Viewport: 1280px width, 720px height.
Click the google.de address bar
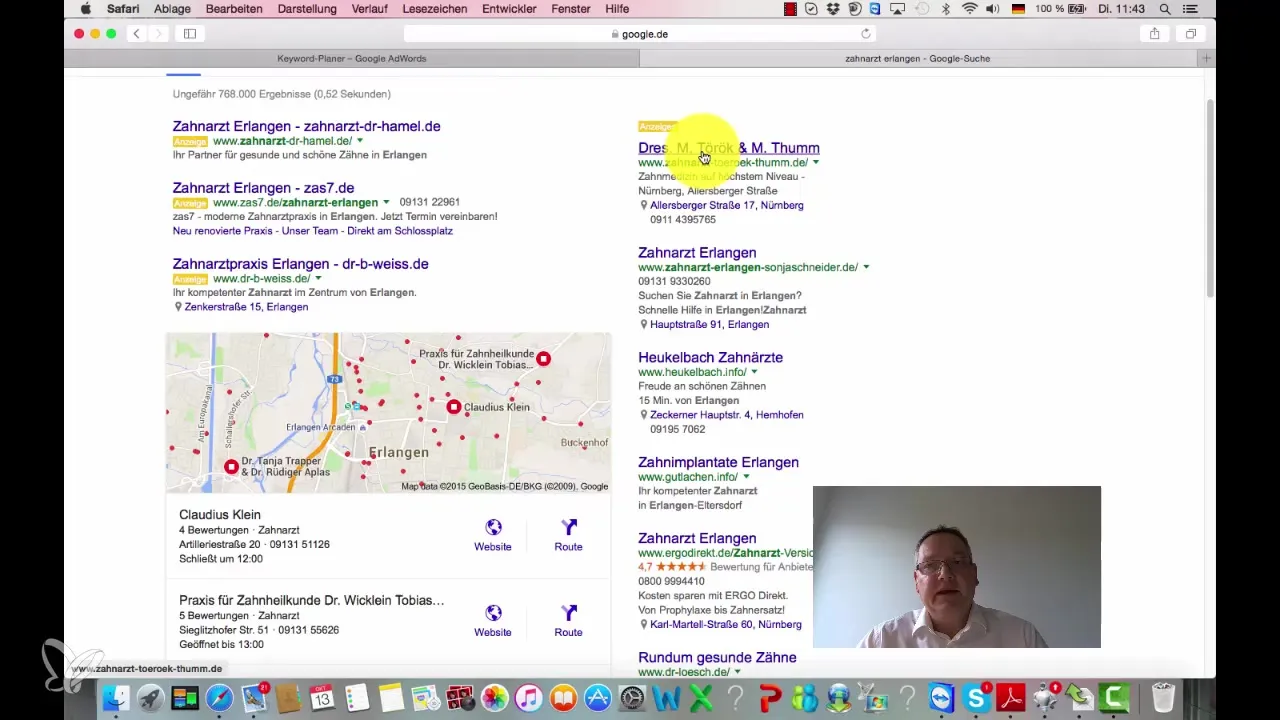pos(640,33)
